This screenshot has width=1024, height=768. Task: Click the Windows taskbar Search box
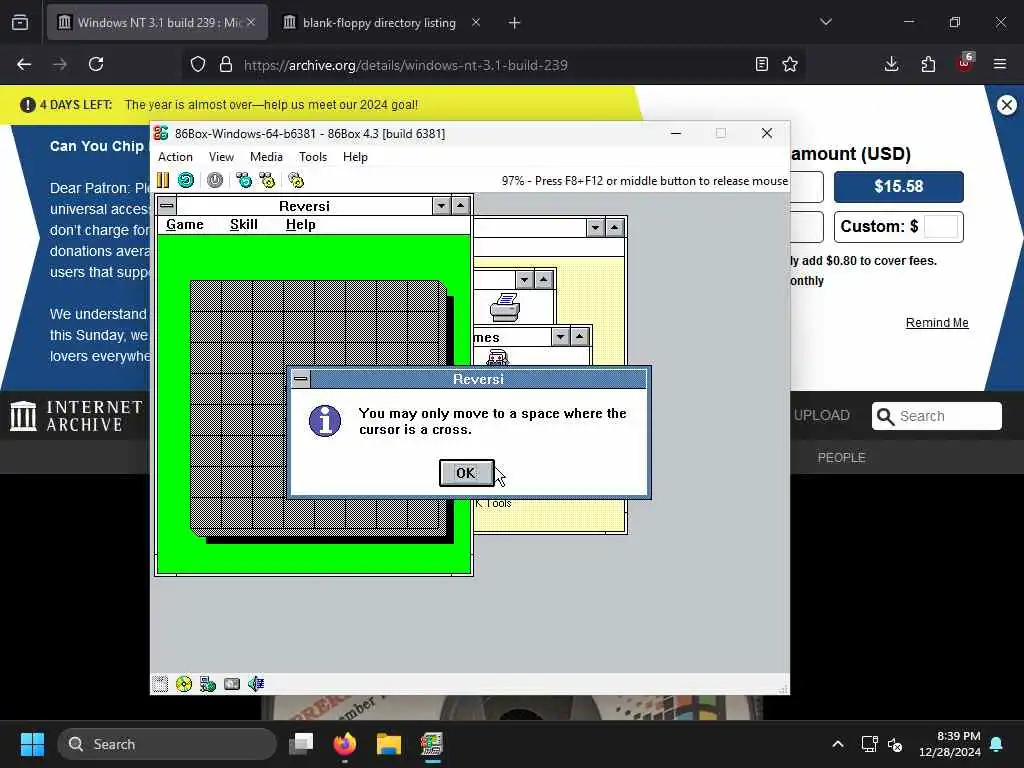167,744
